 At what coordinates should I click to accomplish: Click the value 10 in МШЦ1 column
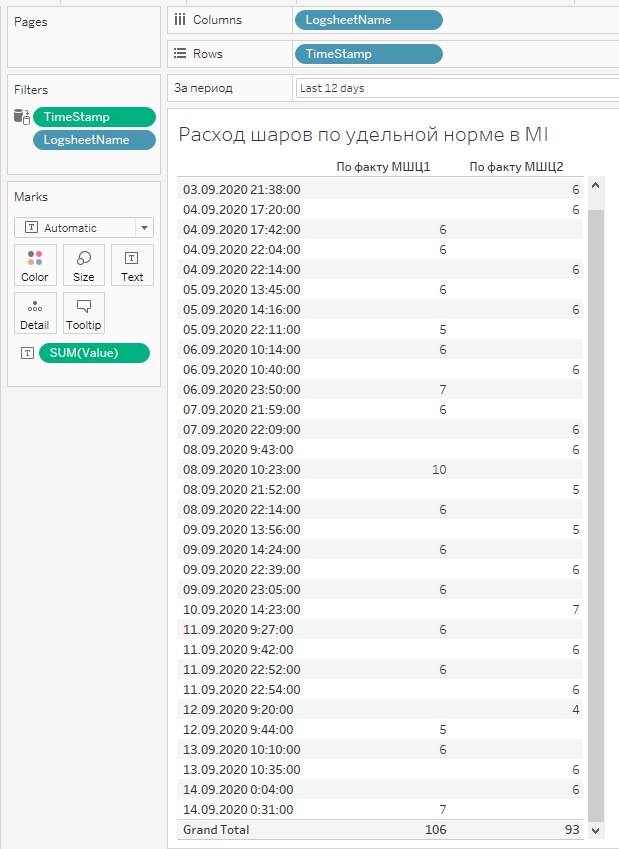coord(439,469)
